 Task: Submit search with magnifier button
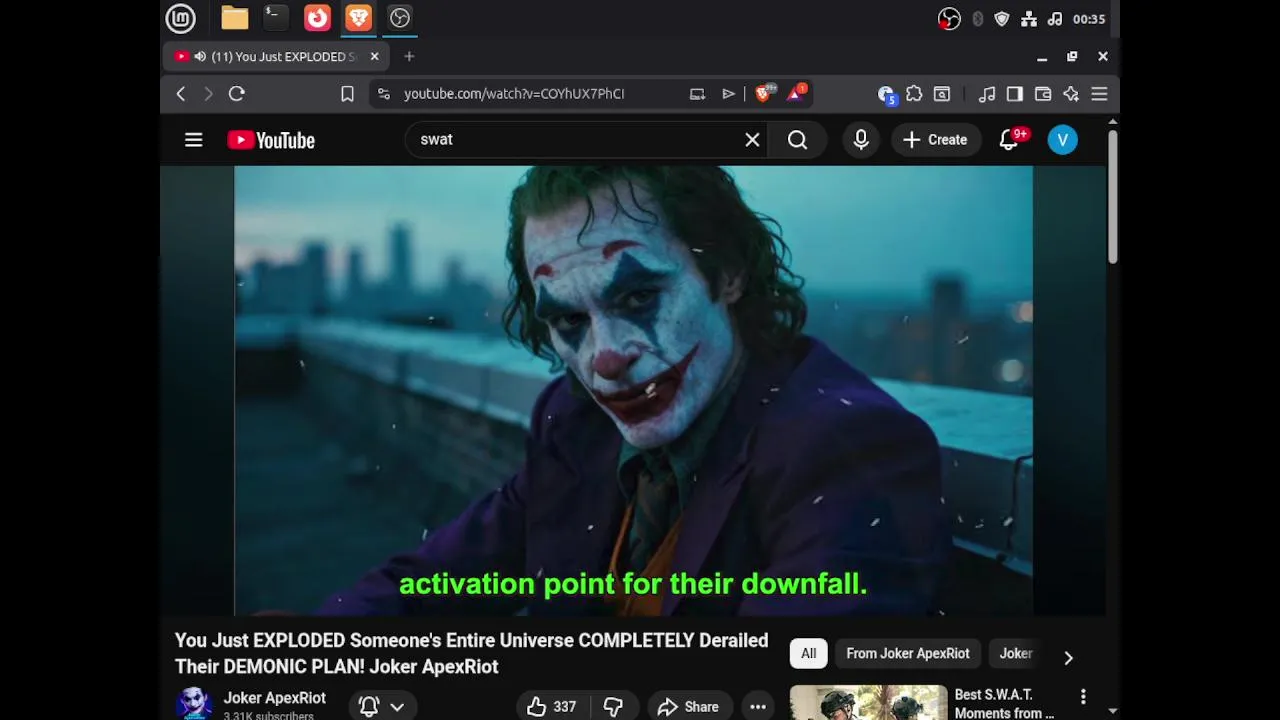797,140
